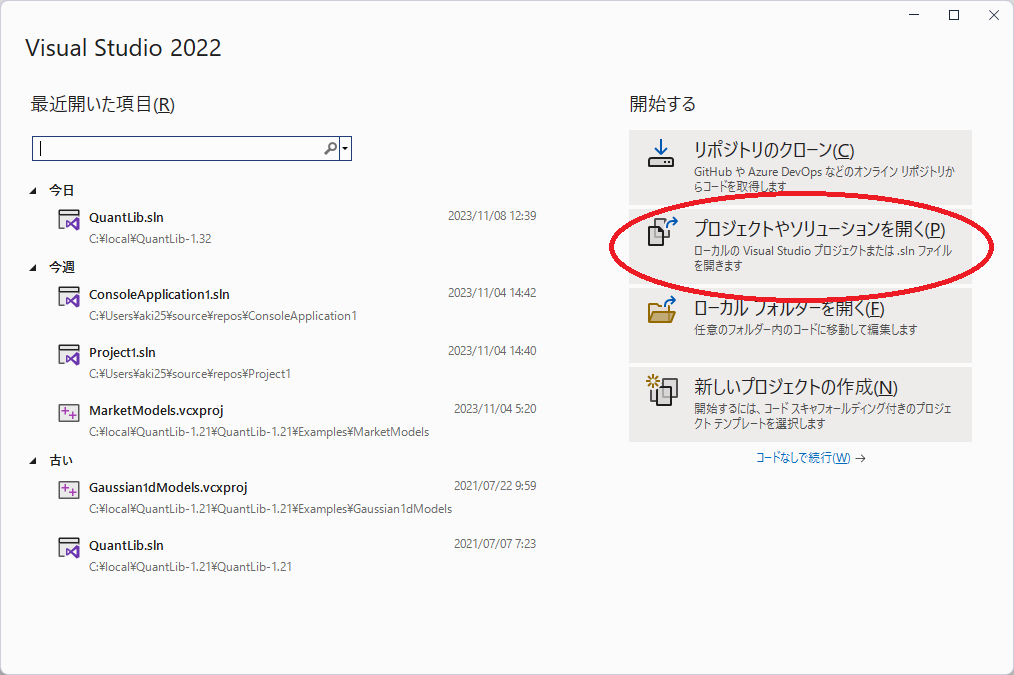Click the Gaussian1dModels.vcxproj C++ project icon

coord(69,489)
